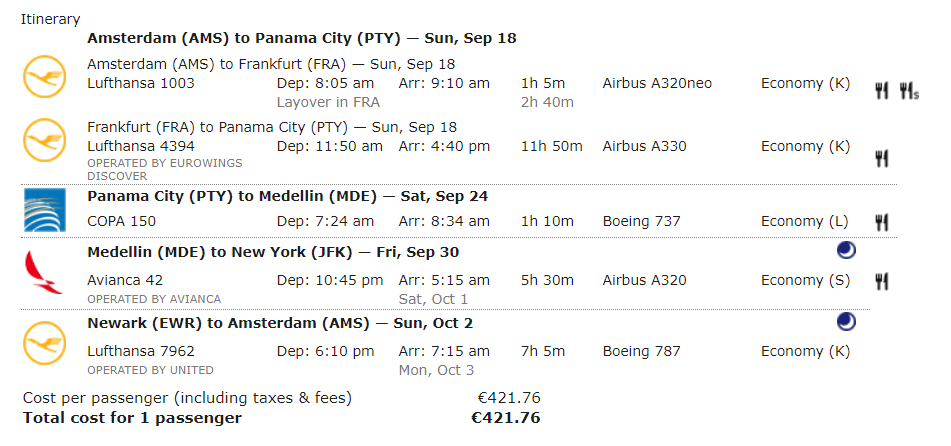
Task: Click the snack meal icon on Lufthansa 1003
Action: point(909,92)
